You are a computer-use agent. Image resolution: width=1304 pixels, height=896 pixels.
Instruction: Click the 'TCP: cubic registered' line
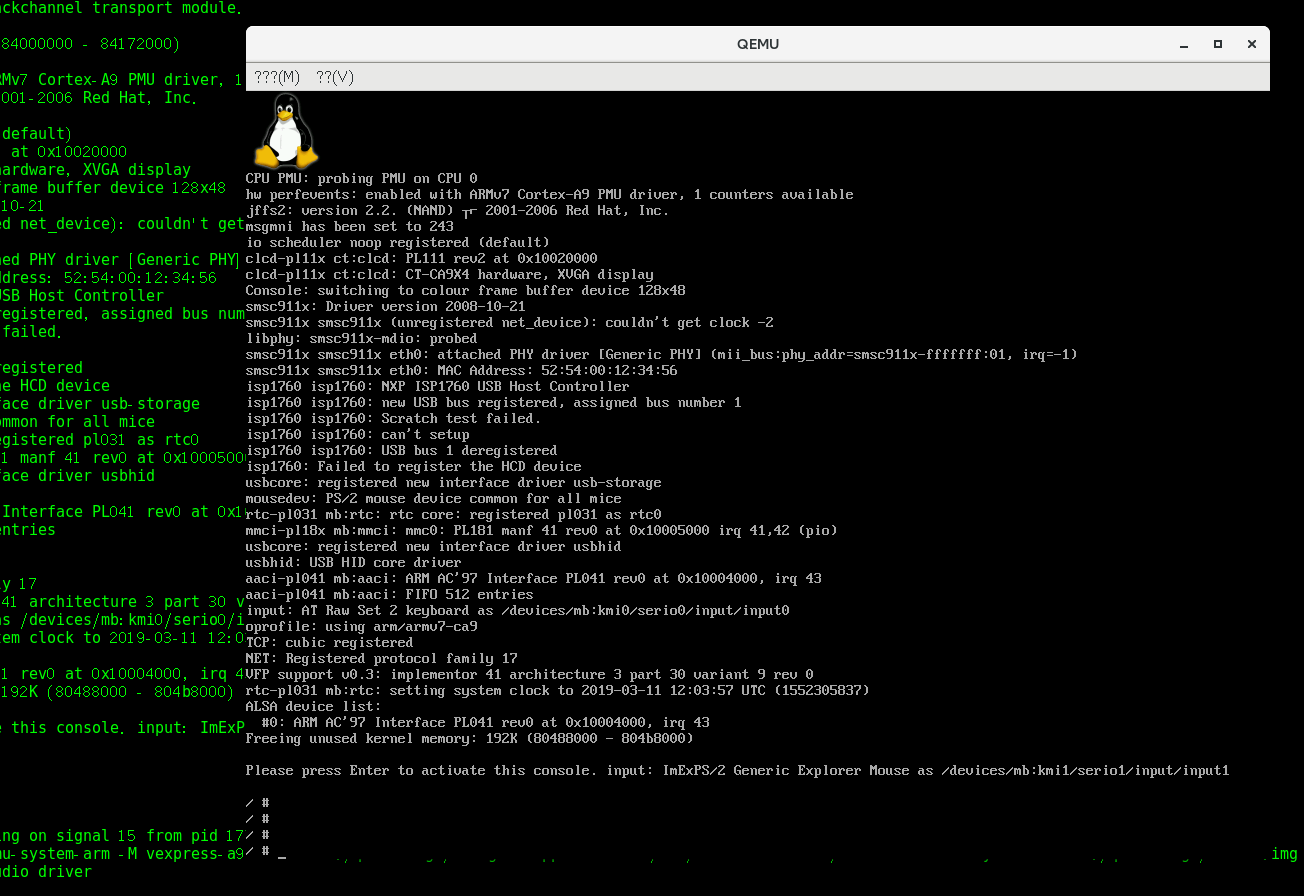click(329, 643)
